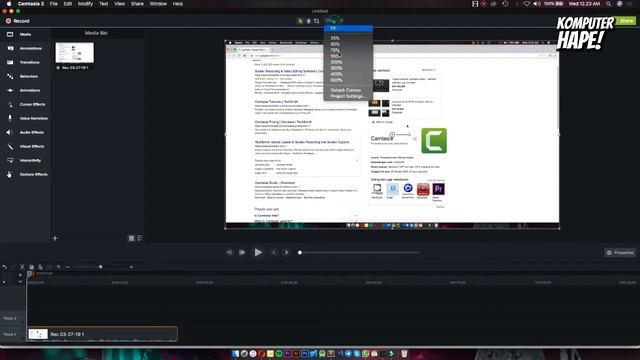Image resolution: width=640 pixels, height=360 pixels.
Task: Click the volume icon in menu bar
Action: coord(537,4)
